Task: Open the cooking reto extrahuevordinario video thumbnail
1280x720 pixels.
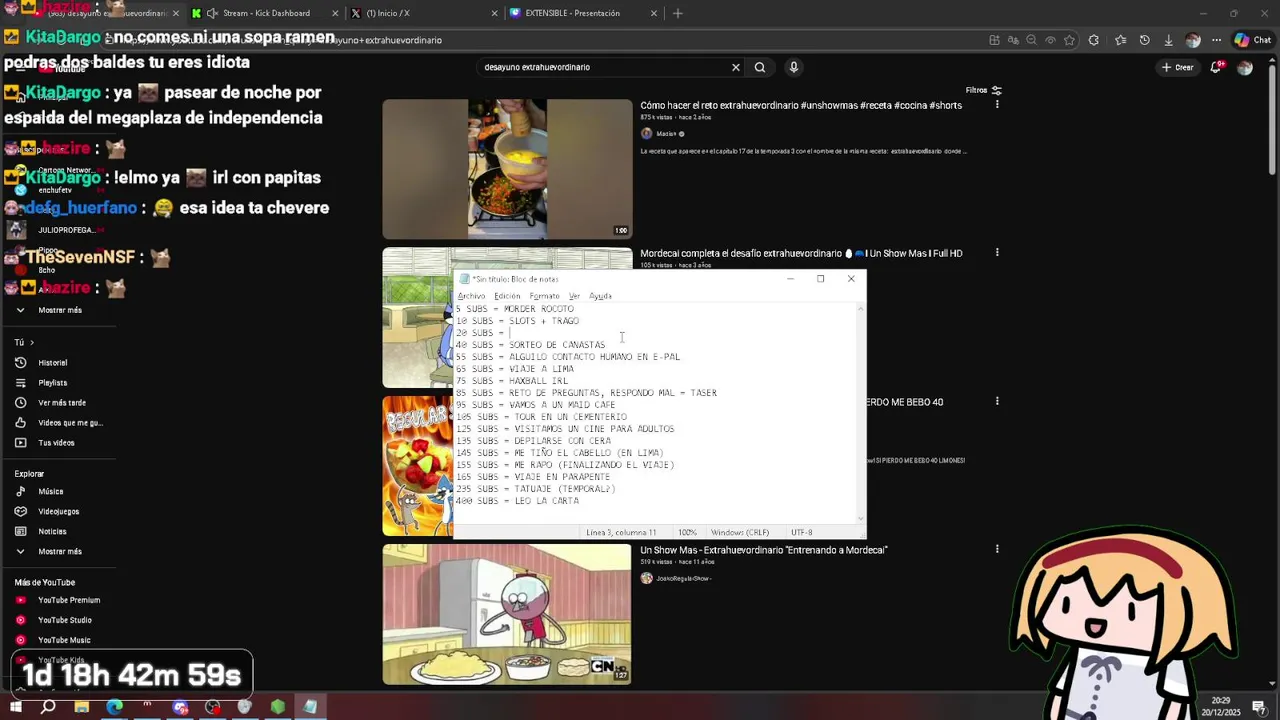Action: (x=507, y=169)
